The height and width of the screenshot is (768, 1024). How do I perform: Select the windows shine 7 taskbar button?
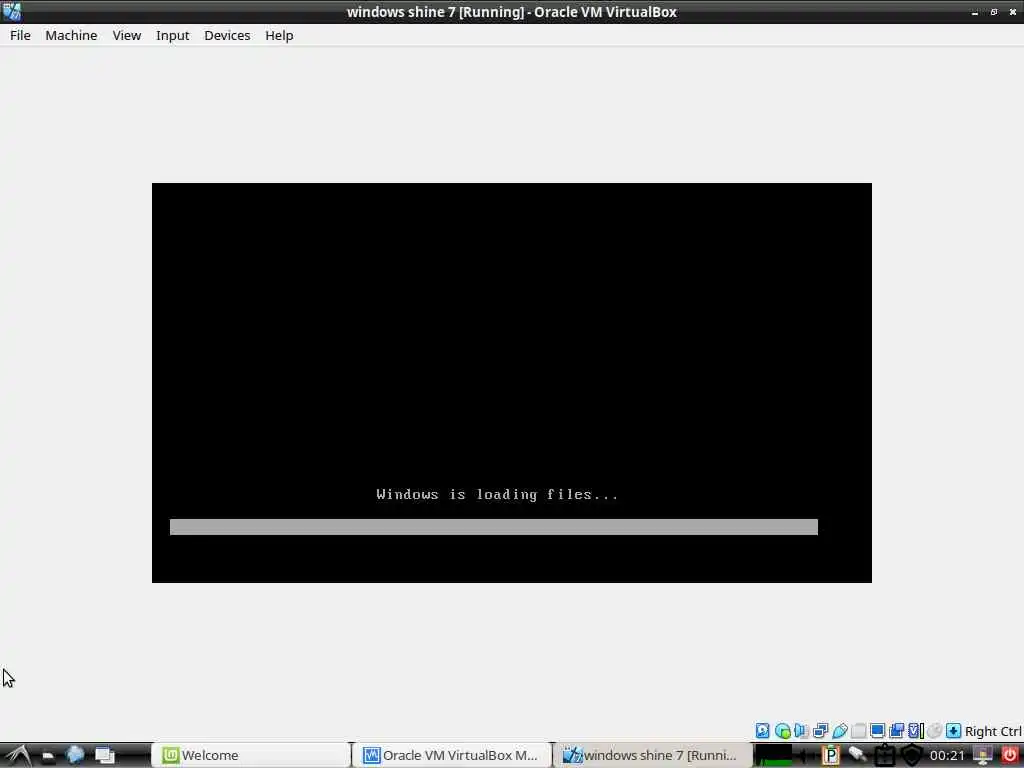coord(652,756)
